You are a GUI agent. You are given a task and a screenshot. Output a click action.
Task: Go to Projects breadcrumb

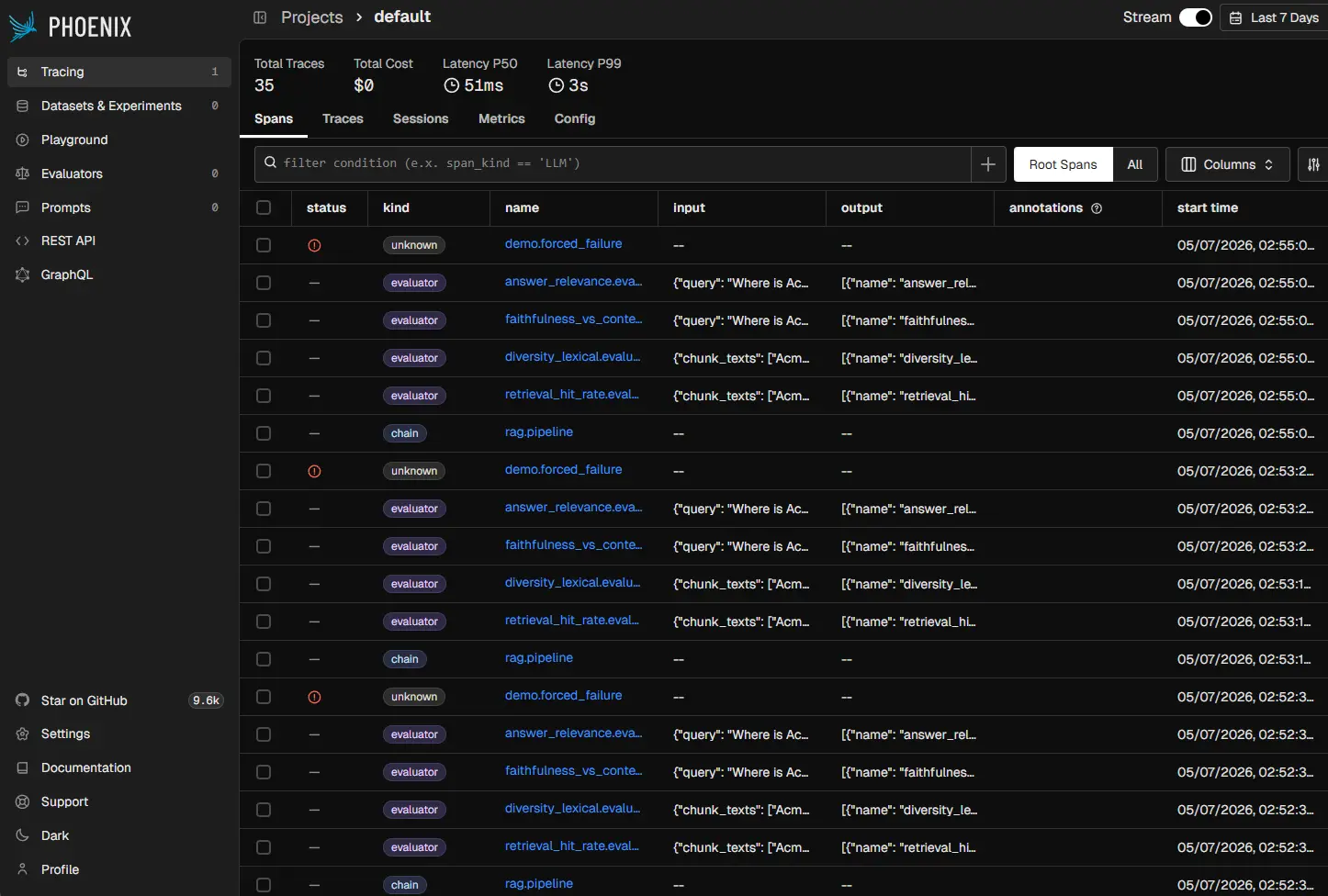pyautogui.click(x=312, y=17)
